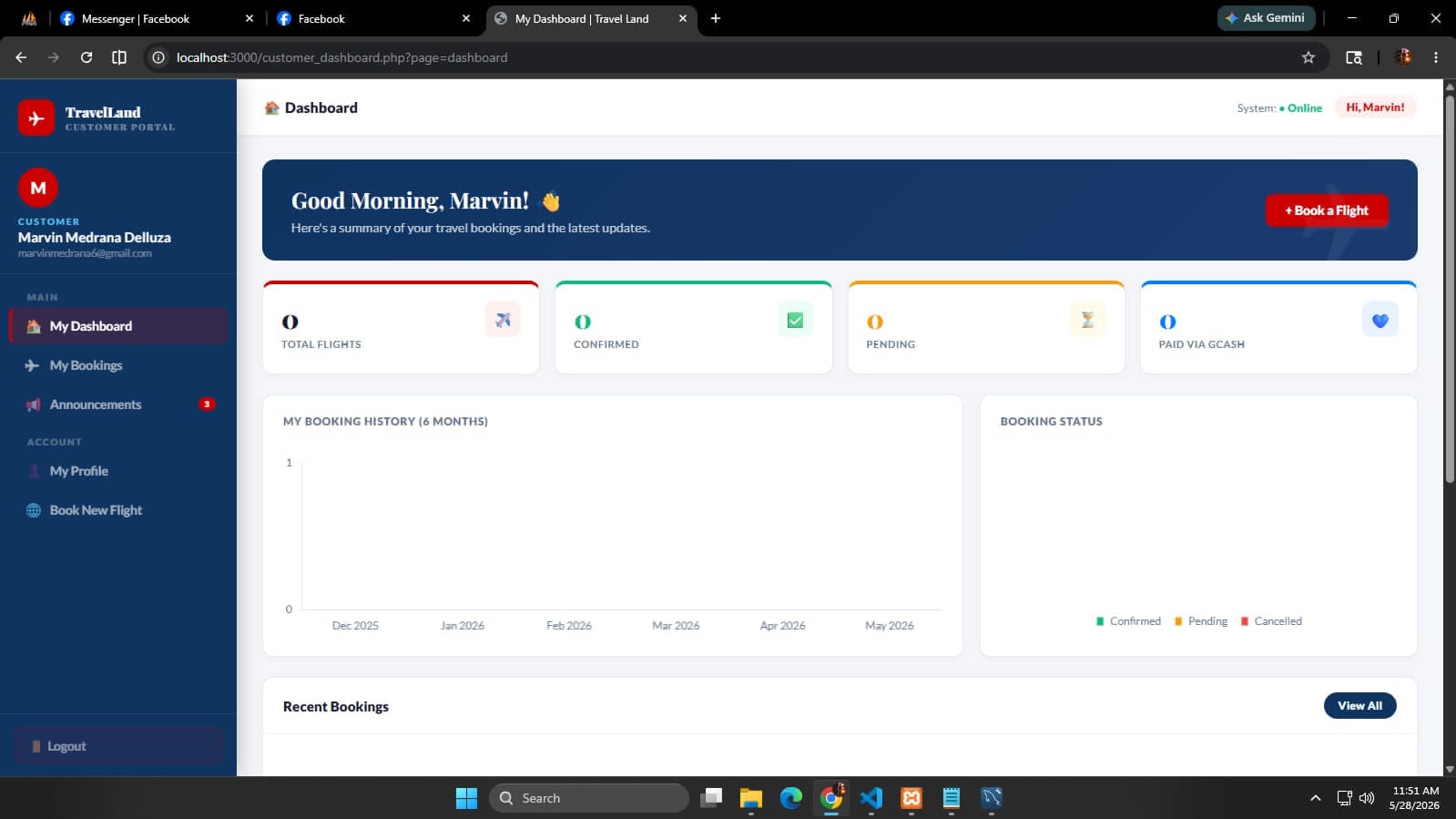Click the Dec 2025 chart axis label
Viewport: 1456px width, 819px height.
tap(355, 626)
